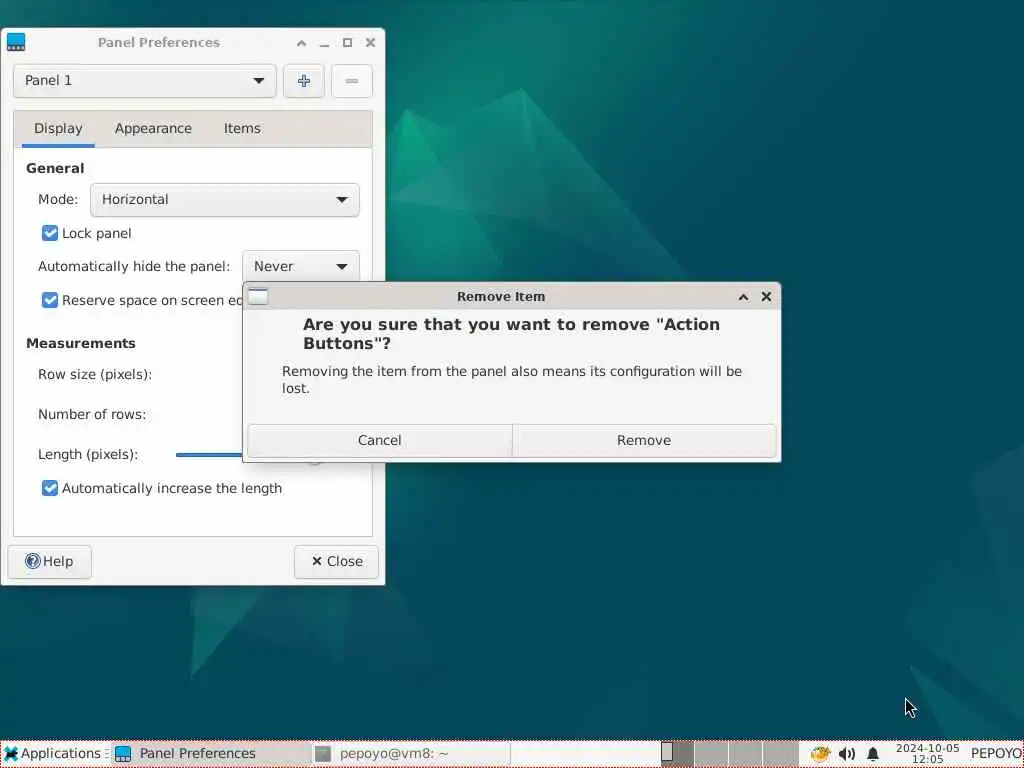Click the "General" section heading

coord(56,168)
